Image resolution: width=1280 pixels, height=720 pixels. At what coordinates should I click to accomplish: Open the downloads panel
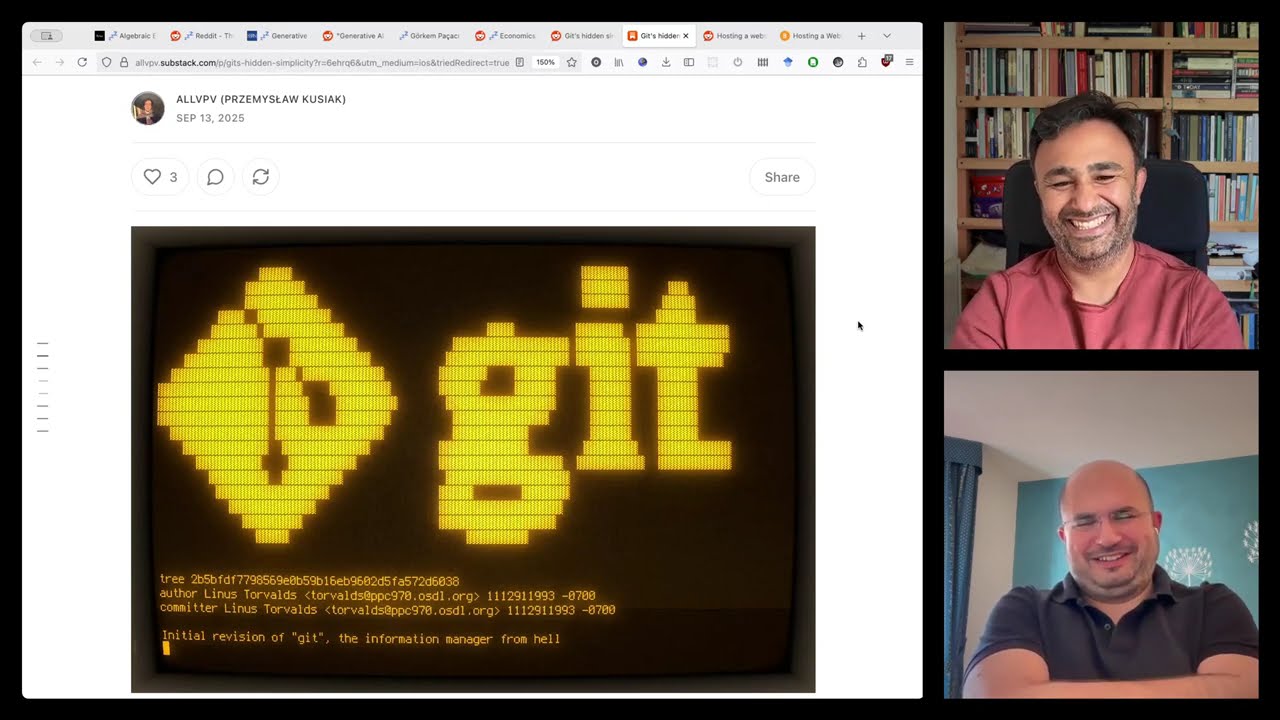click(666, 62)
